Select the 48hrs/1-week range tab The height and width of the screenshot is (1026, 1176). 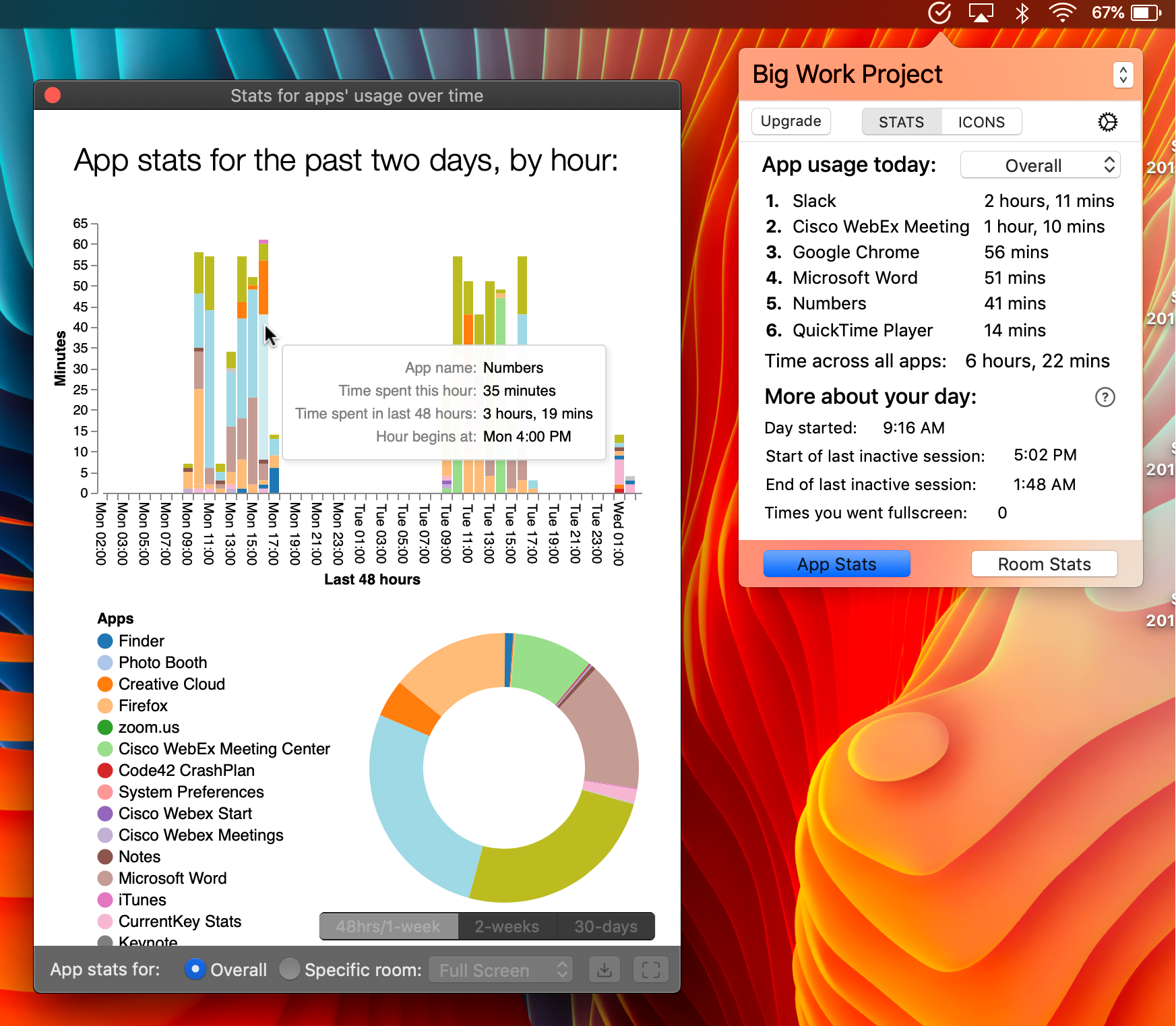click(388, 926)
